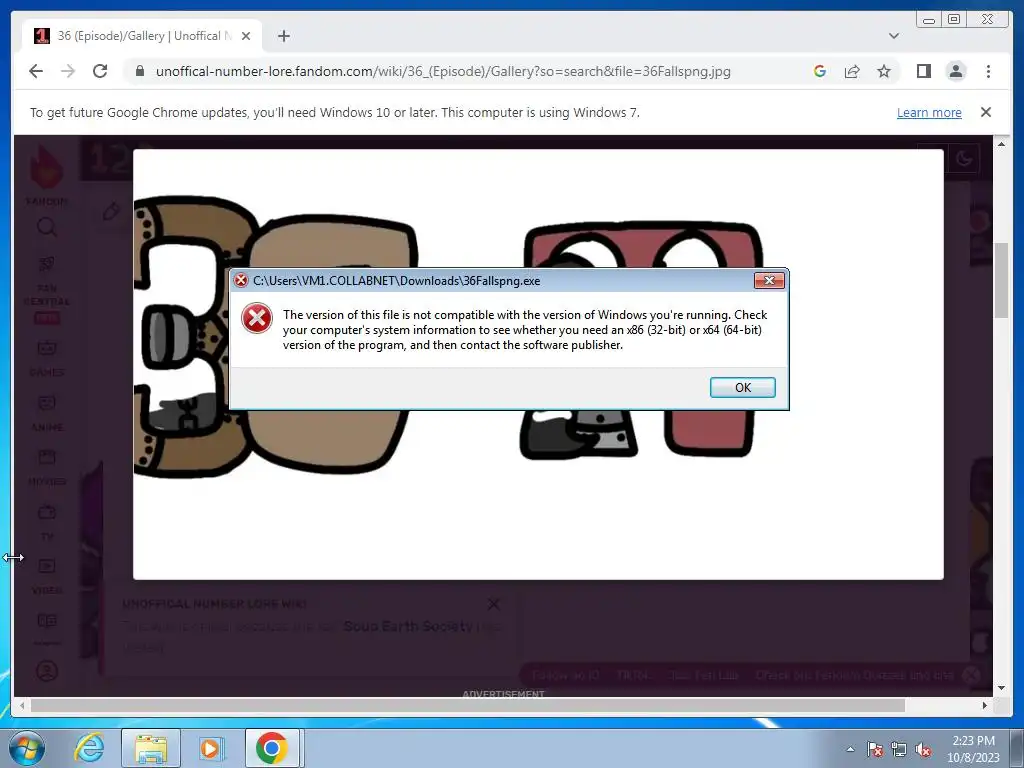
Task: Open Movies section in sidebar
Action: (x=46, y=468)
